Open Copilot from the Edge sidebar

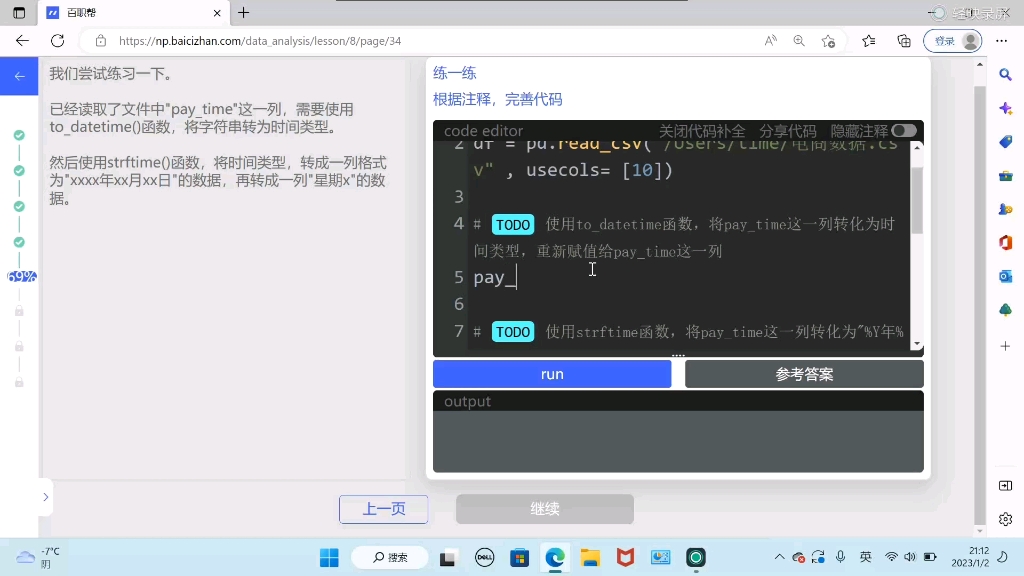[1005, 108]
